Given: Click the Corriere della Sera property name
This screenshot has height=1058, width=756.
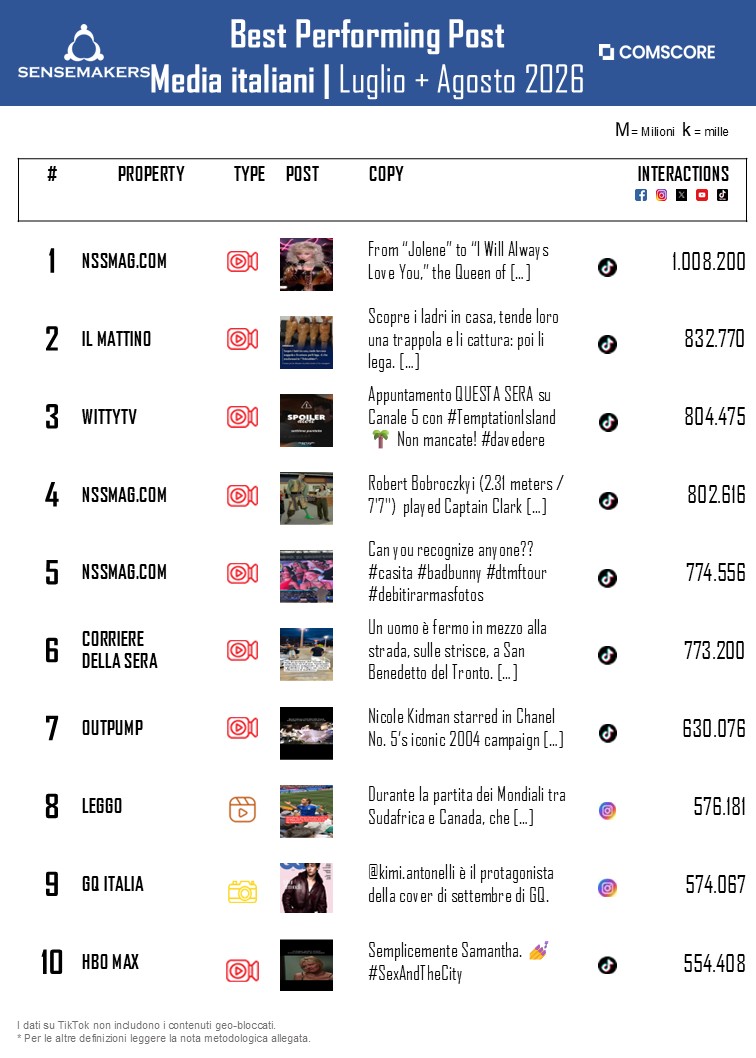Looking at the screenshot, I should pos(119,650).
